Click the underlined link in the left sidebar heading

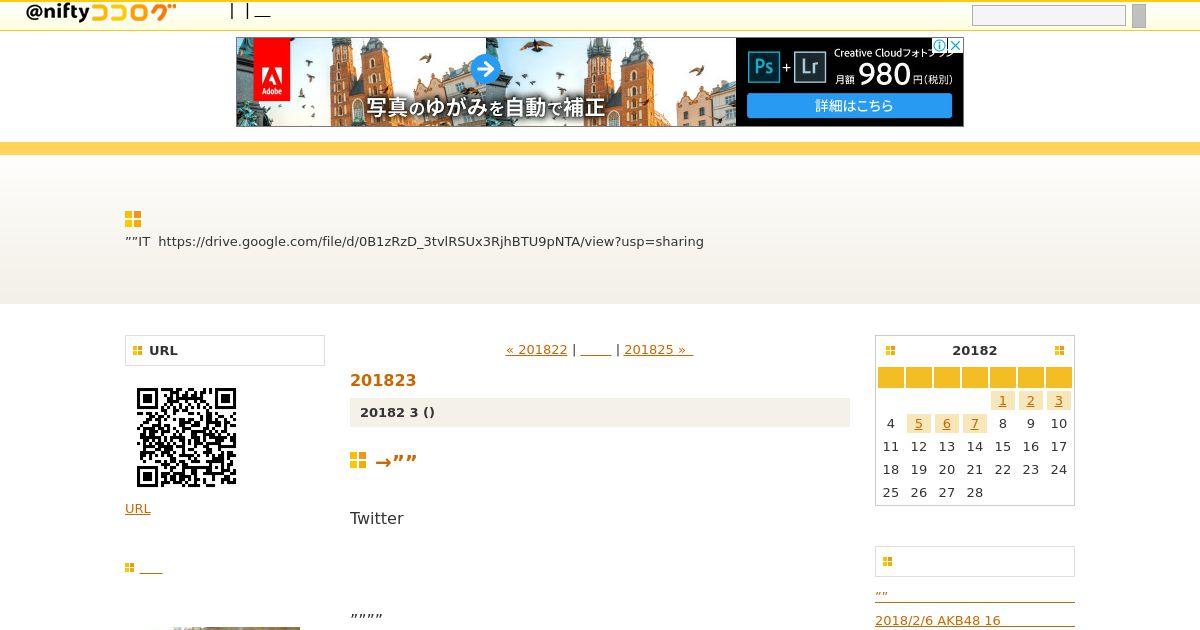151,568
